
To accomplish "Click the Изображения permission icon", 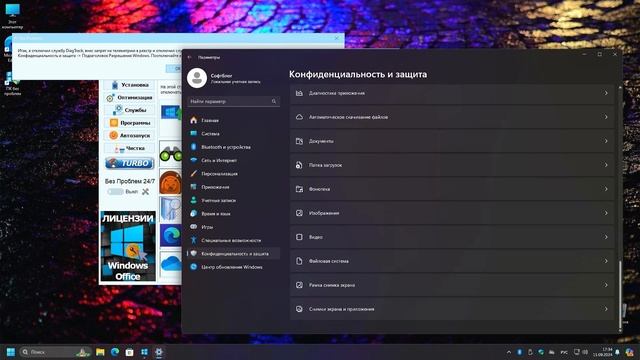I will [299, 213].
